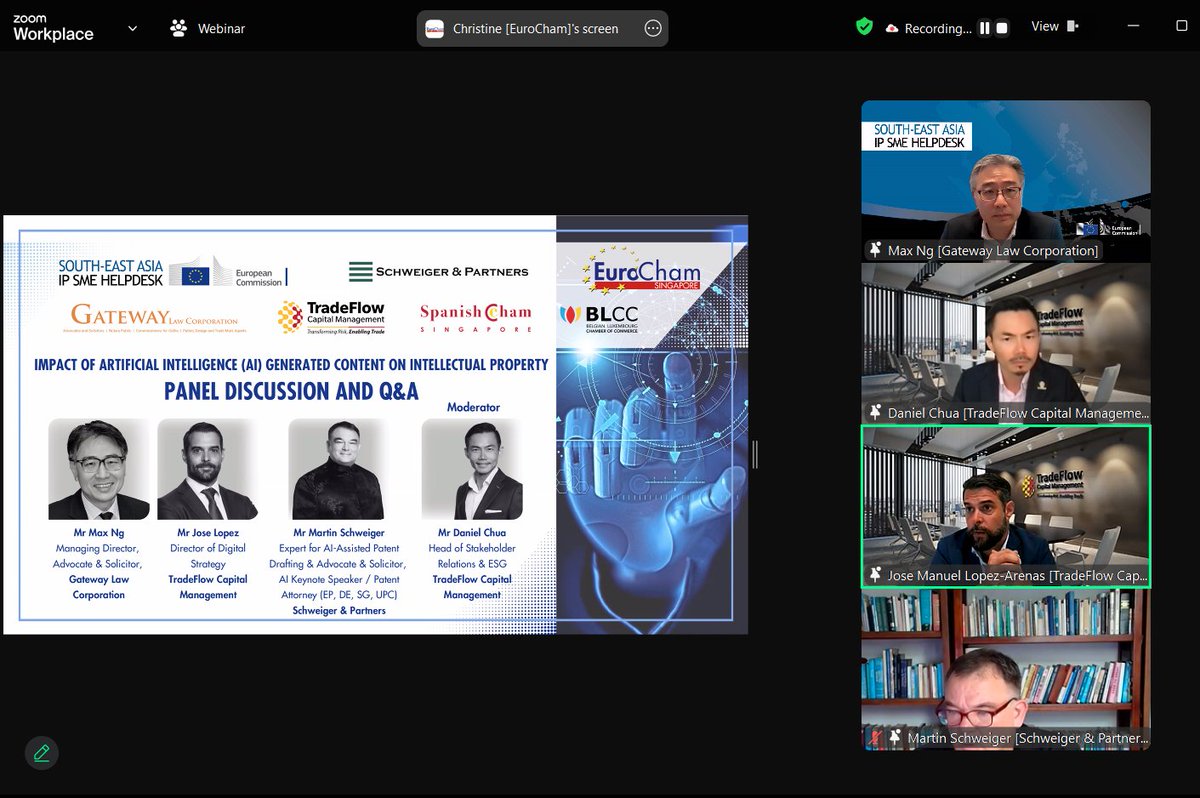
Task: Open the View menu
Action: (x=1045, y=26)
